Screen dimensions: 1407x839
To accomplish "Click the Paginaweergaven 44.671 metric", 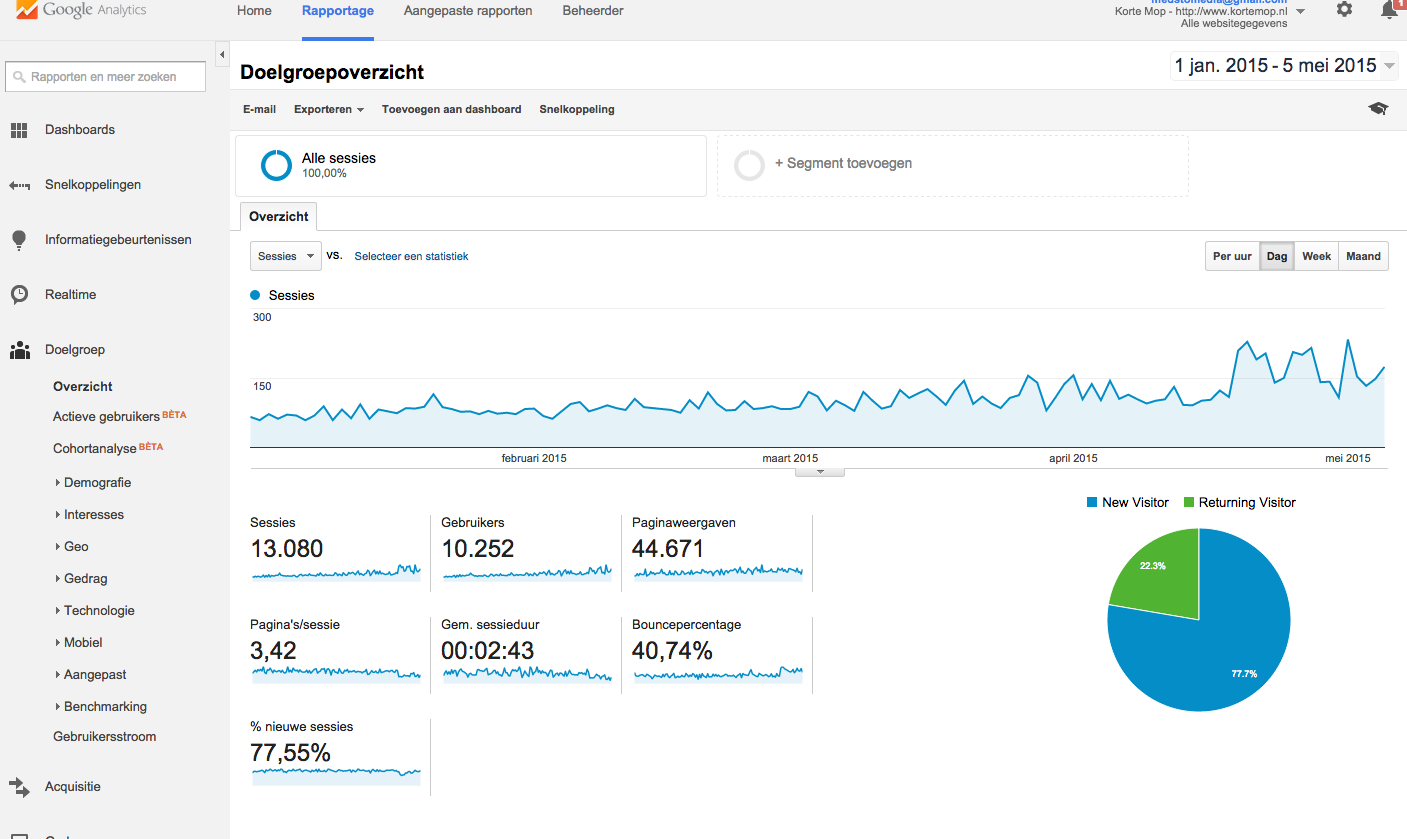I will [x=717, y=552].
